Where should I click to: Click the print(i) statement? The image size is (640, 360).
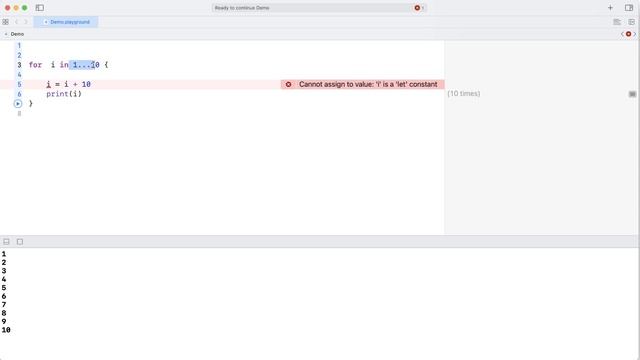click(64, 94)
